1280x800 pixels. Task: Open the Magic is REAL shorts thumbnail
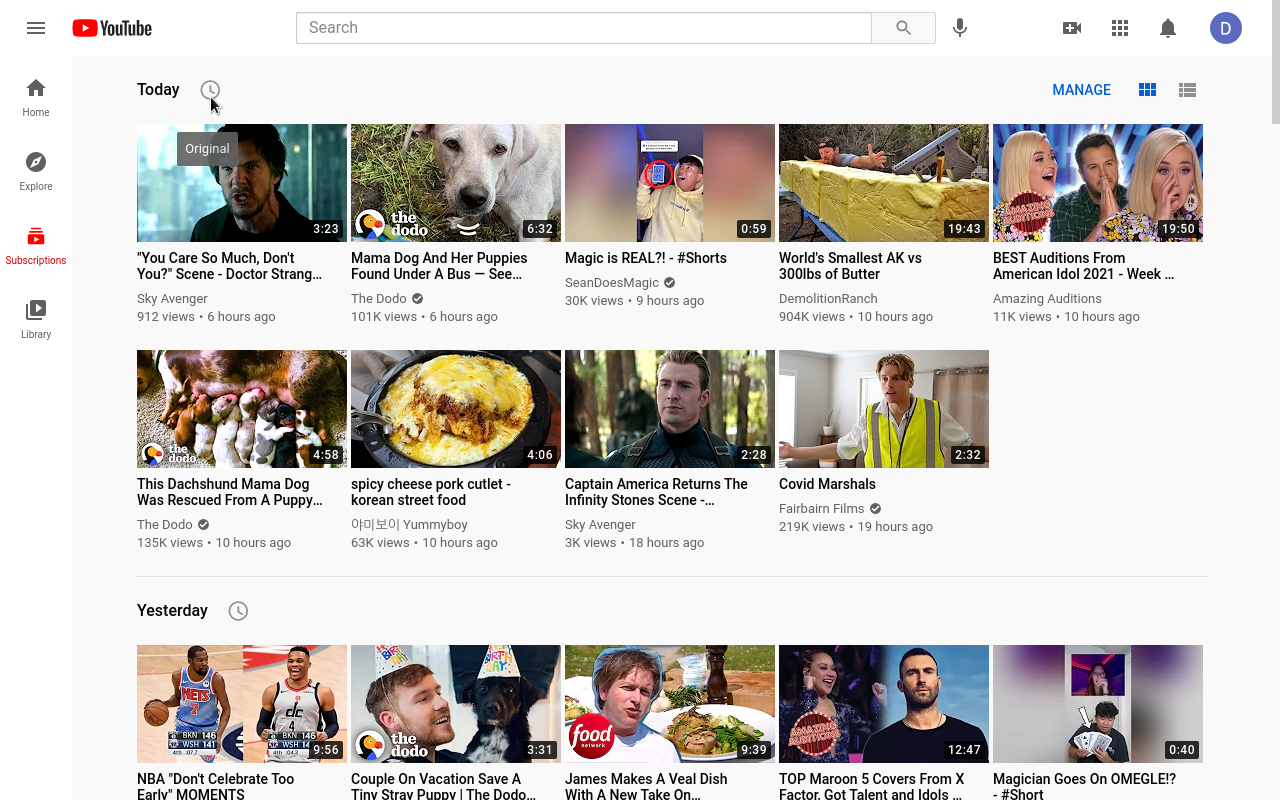670,183
